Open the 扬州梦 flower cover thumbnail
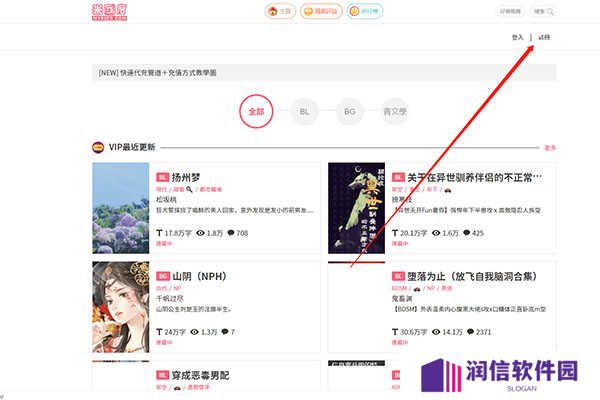Viewport: 600px width, 400px height. (121, 208)
